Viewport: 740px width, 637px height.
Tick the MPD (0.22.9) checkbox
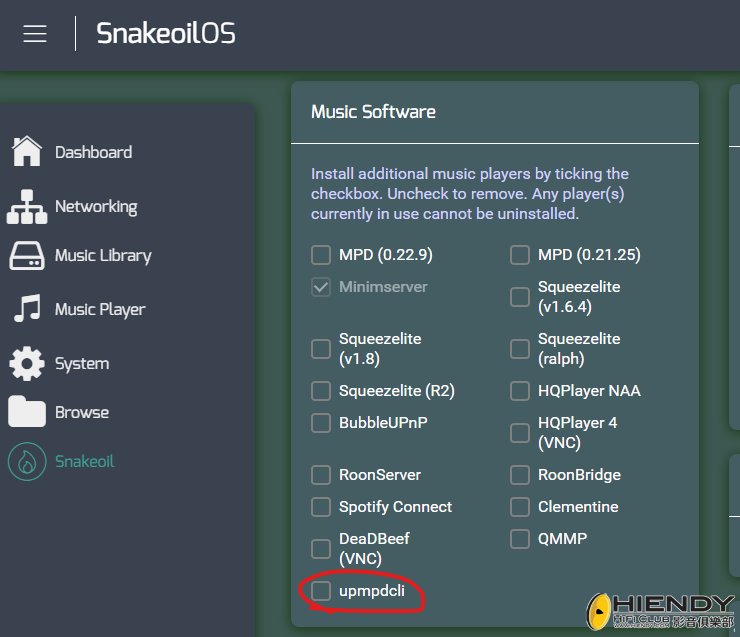click(x=321, y=255)
